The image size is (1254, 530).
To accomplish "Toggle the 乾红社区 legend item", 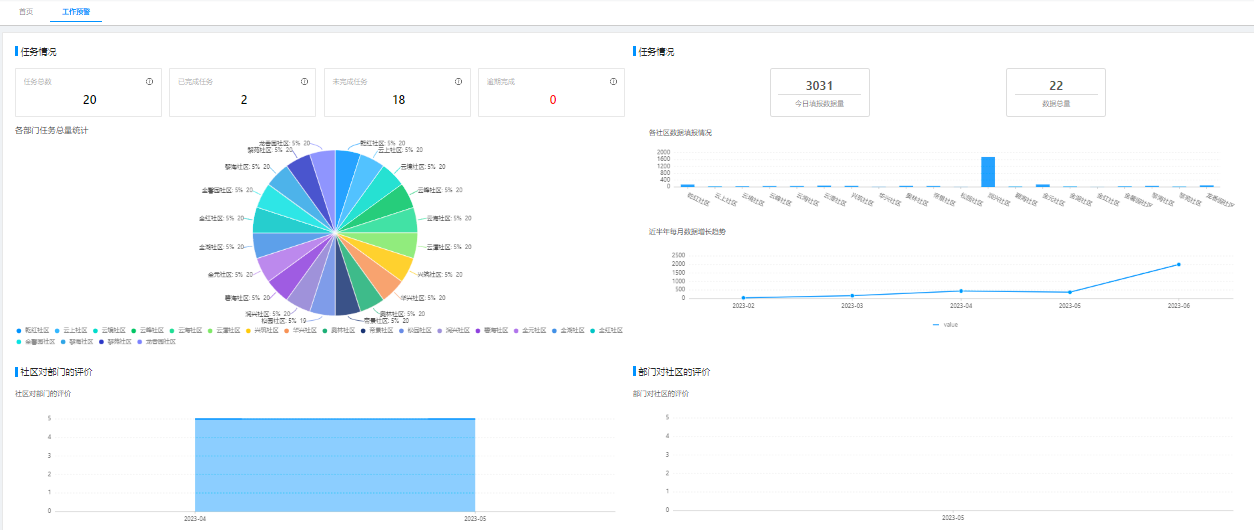I will point(36,330).
